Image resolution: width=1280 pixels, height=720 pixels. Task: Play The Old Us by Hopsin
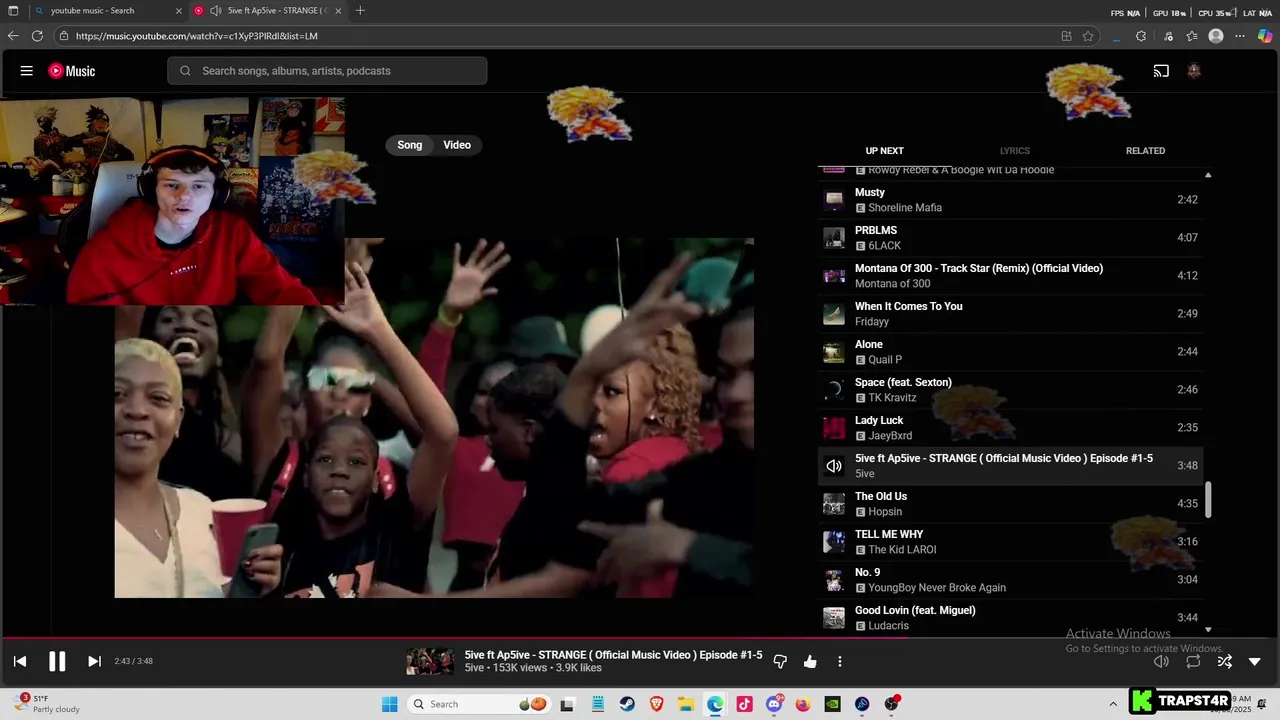click(x=1010, y=504)
